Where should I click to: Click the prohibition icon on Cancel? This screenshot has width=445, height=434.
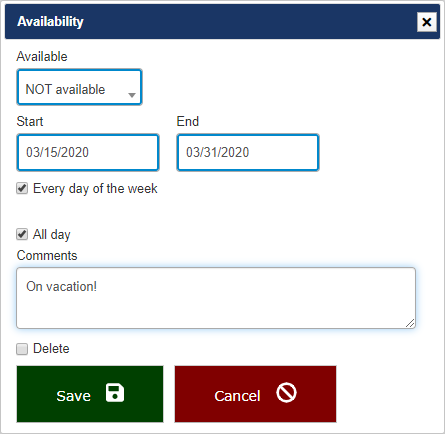point(286,393)
